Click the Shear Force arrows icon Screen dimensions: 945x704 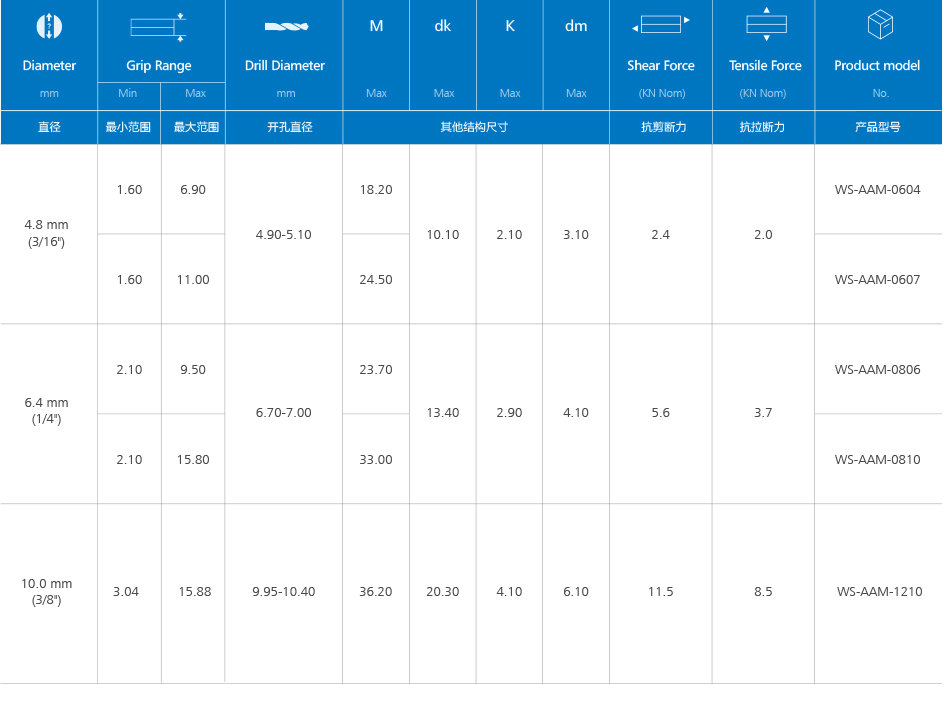coord(660,23)
